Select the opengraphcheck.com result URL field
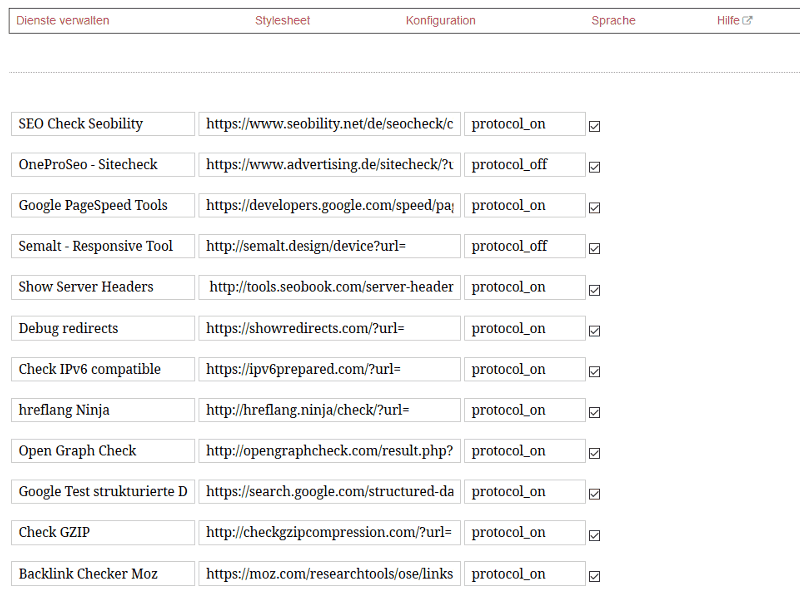 (x=330, y=451)
